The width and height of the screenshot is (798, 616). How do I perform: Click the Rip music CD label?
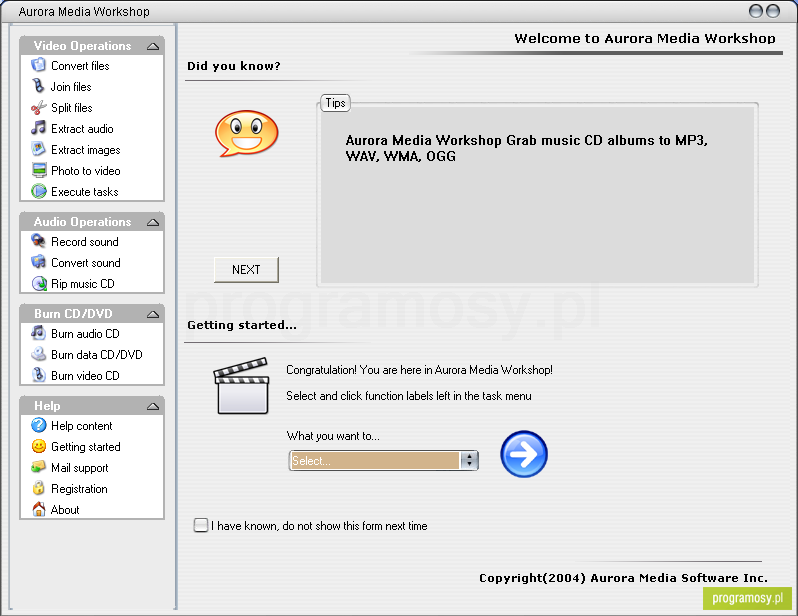click(x=82, y=284)
